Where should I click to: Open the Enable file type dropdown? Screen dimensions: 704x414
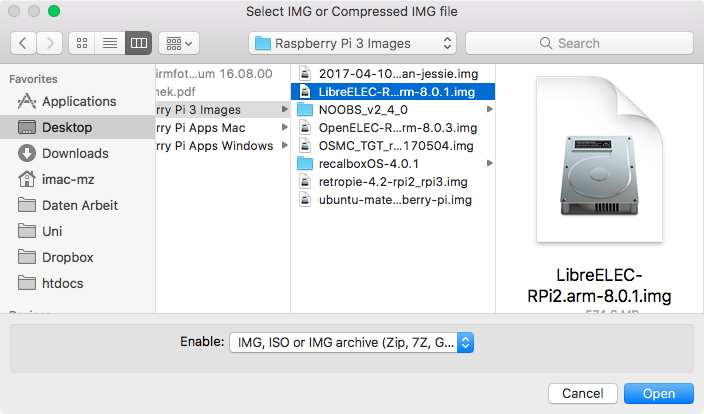pyautogui.click(x=352, y=343)
